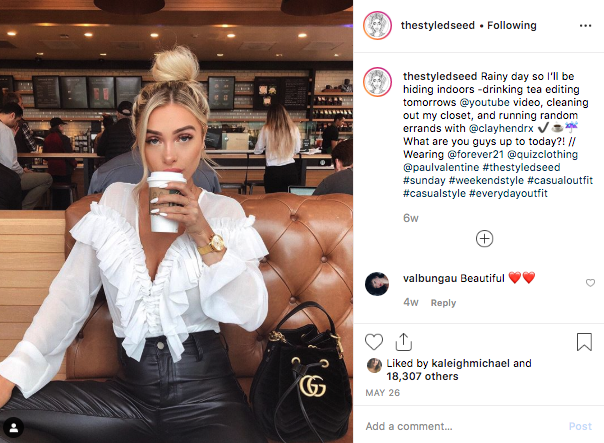Open the #weekendstyle hashtag
This screenshot has width=604, height=443.
pyautogui.click(x=486, y=180)
